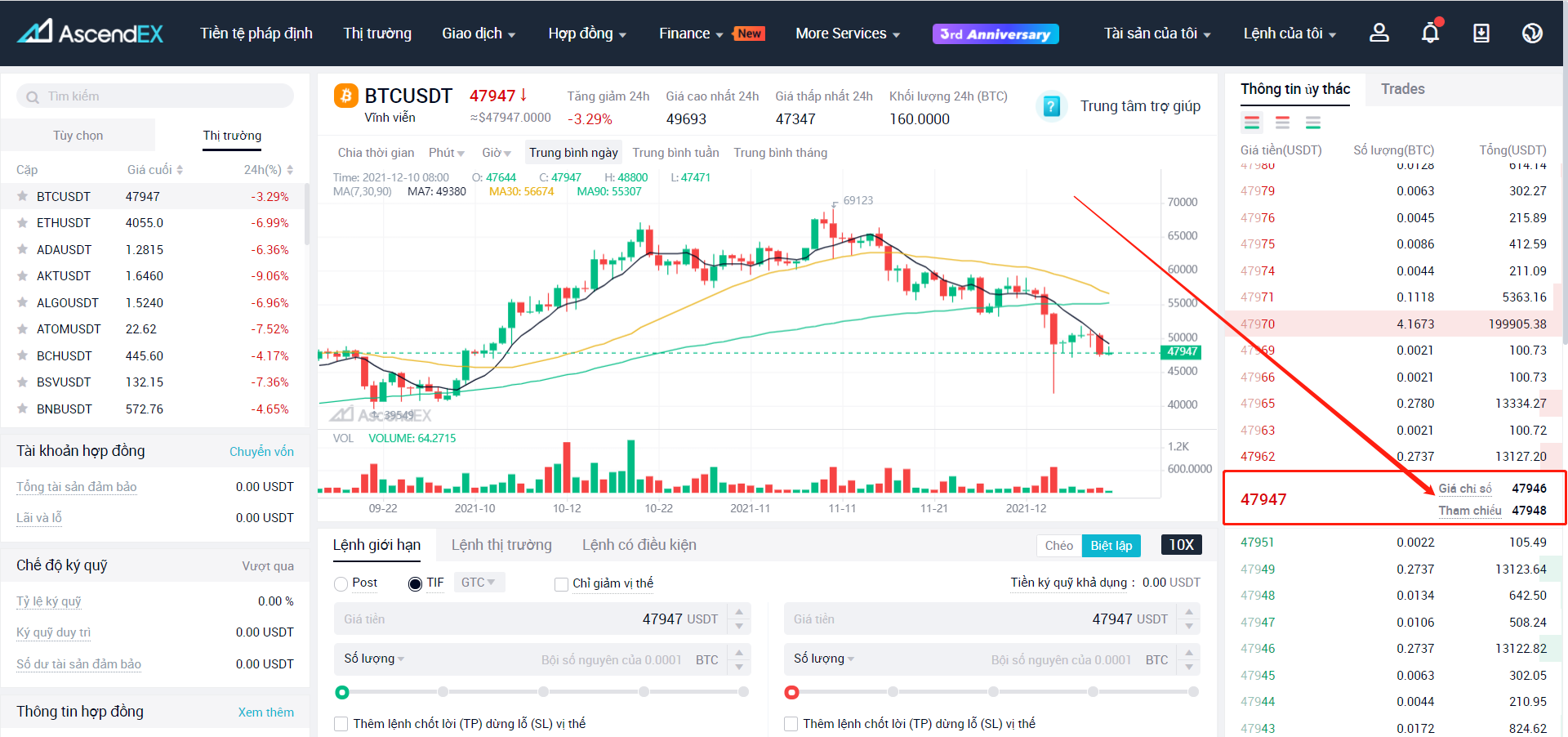Click the order book row priced 47970
The image size is (1568, 737).
pos(1392,324)
